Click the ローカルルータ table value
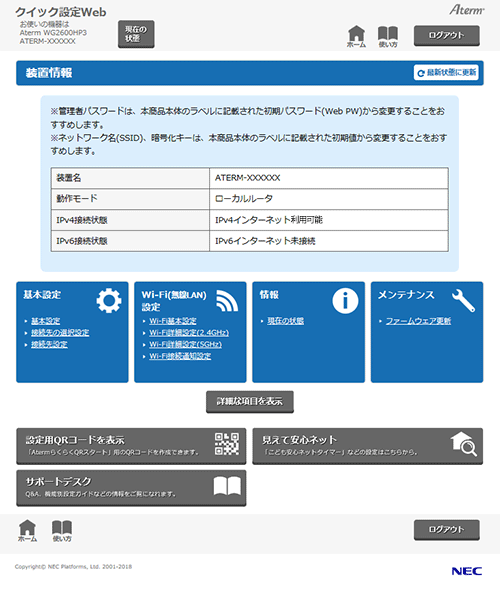Image resolution: width=500 pixels, height=594 pixels. [329, 199]
